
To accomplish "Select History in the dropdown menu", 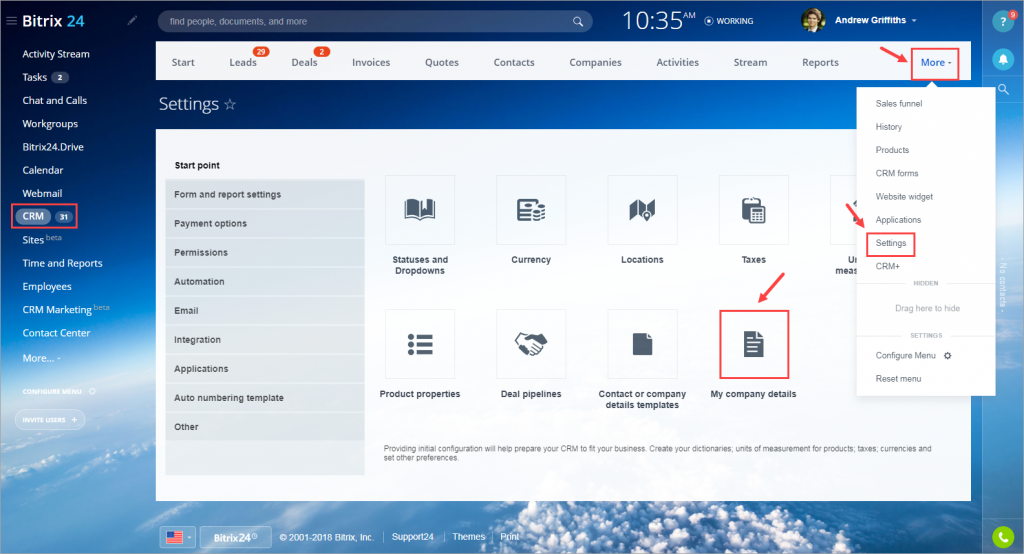I will point(888,127).
